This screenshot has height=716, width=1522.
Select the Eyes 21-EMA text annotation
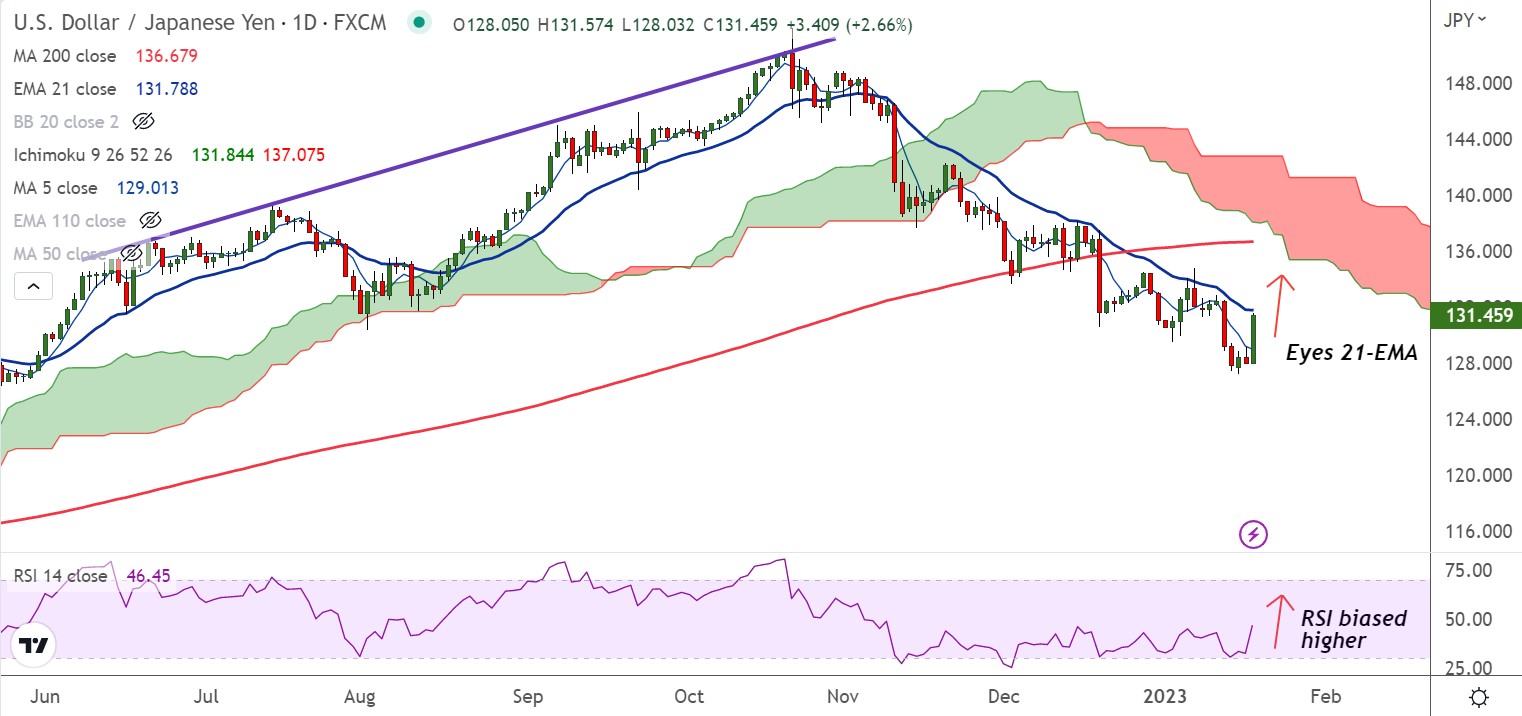tap(1351, 352)
